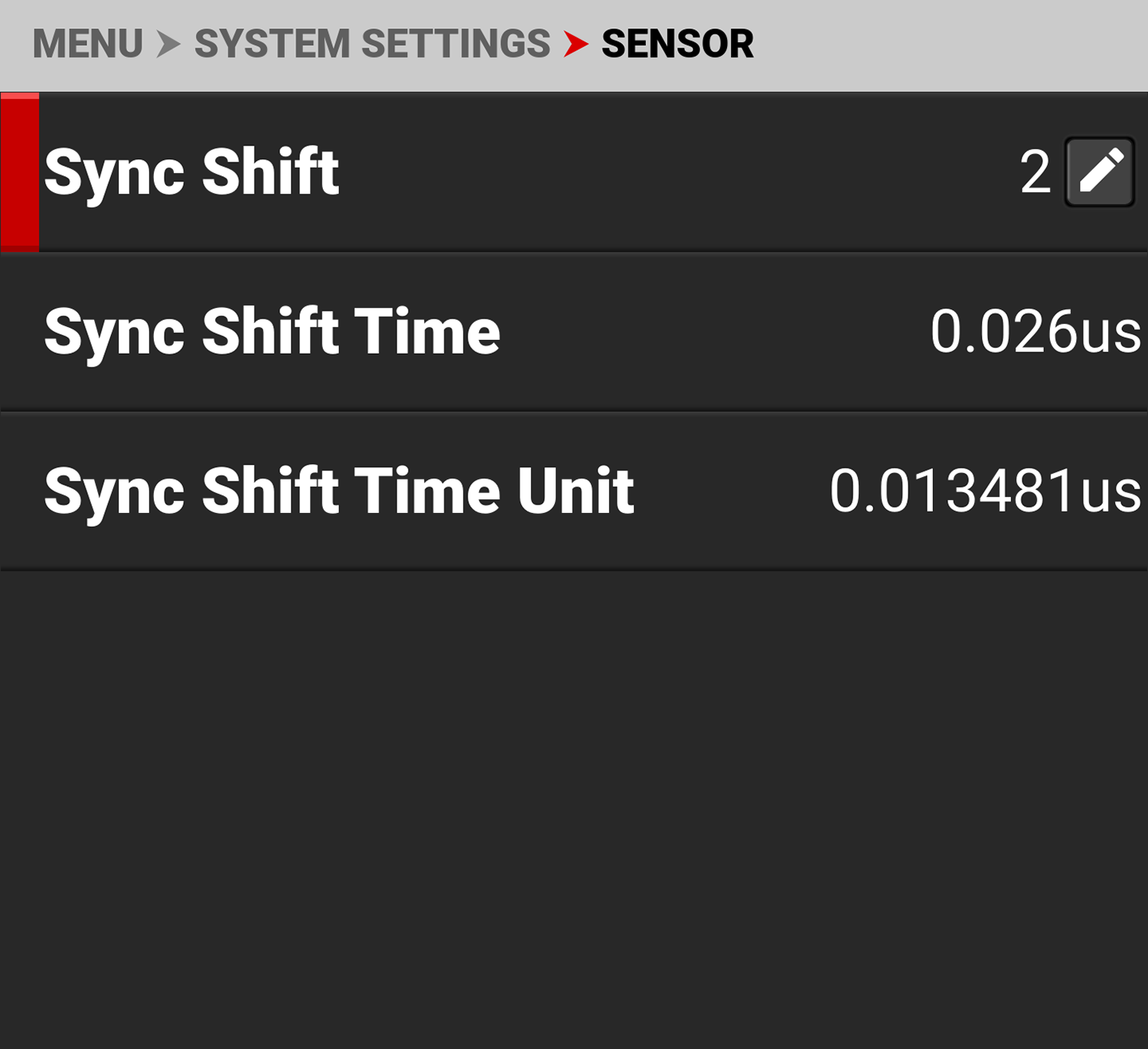Select the Sync Shift row label
Viewport: 1148px width, 1049px height.
coord(191,172)
